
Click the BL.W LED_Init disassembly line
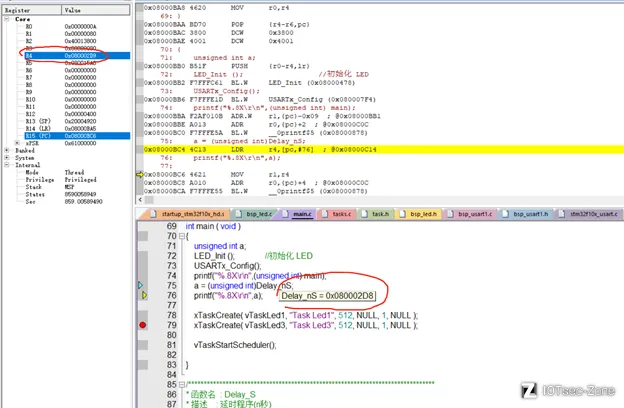249,83
